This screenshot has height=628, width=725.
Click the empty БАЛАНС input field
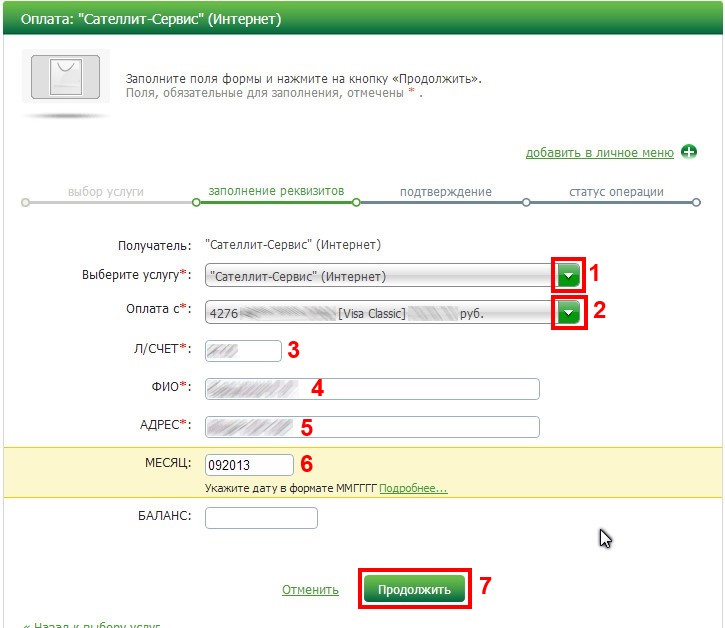coord(261,518)
